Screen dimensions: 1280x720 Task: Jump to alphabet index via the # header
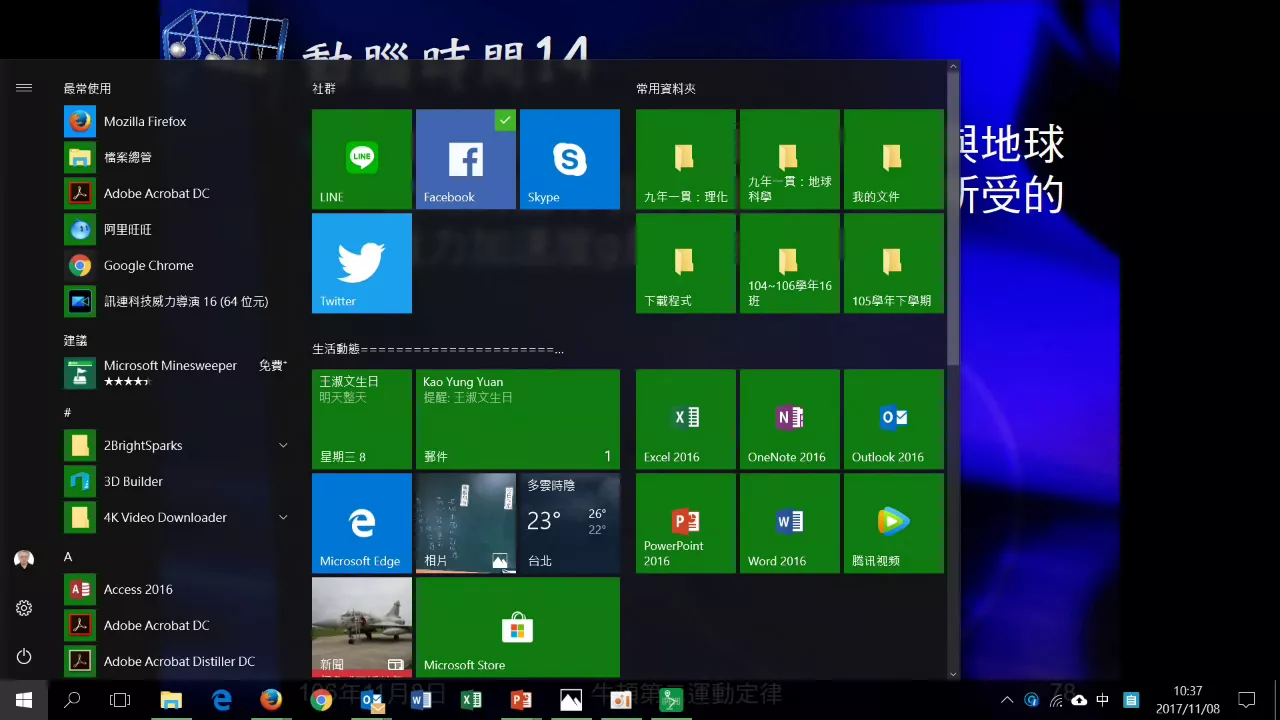pos(68,412)
